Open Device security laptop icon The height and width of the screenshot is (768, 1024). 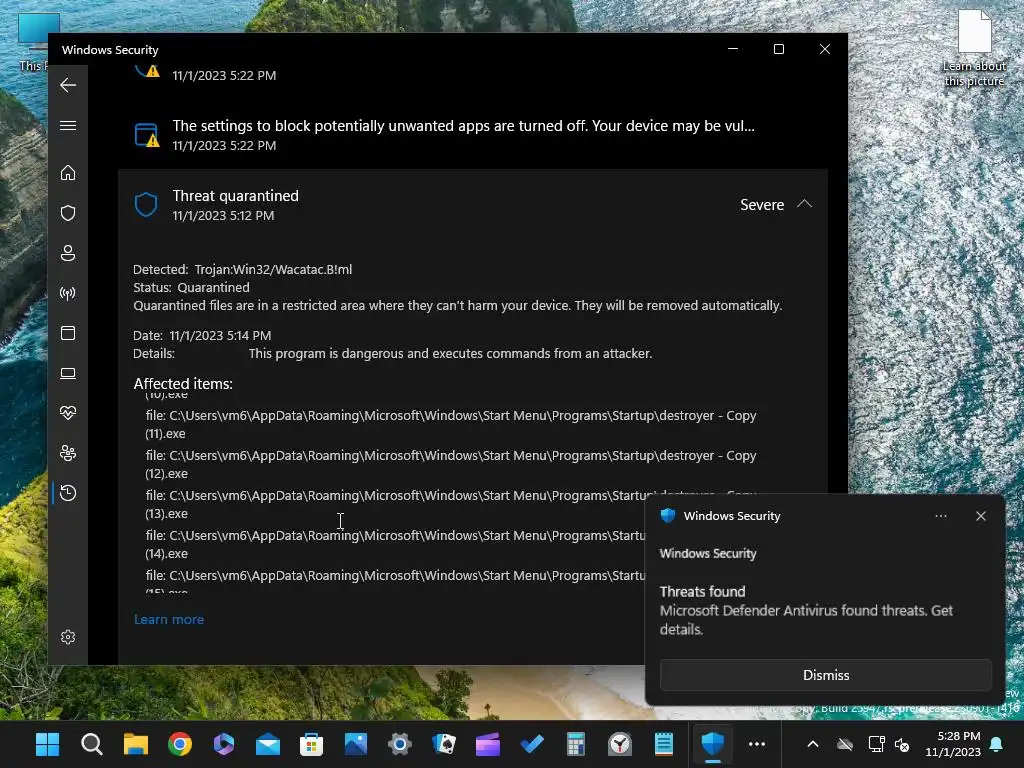pyautogui.click(x=68, y=373)
